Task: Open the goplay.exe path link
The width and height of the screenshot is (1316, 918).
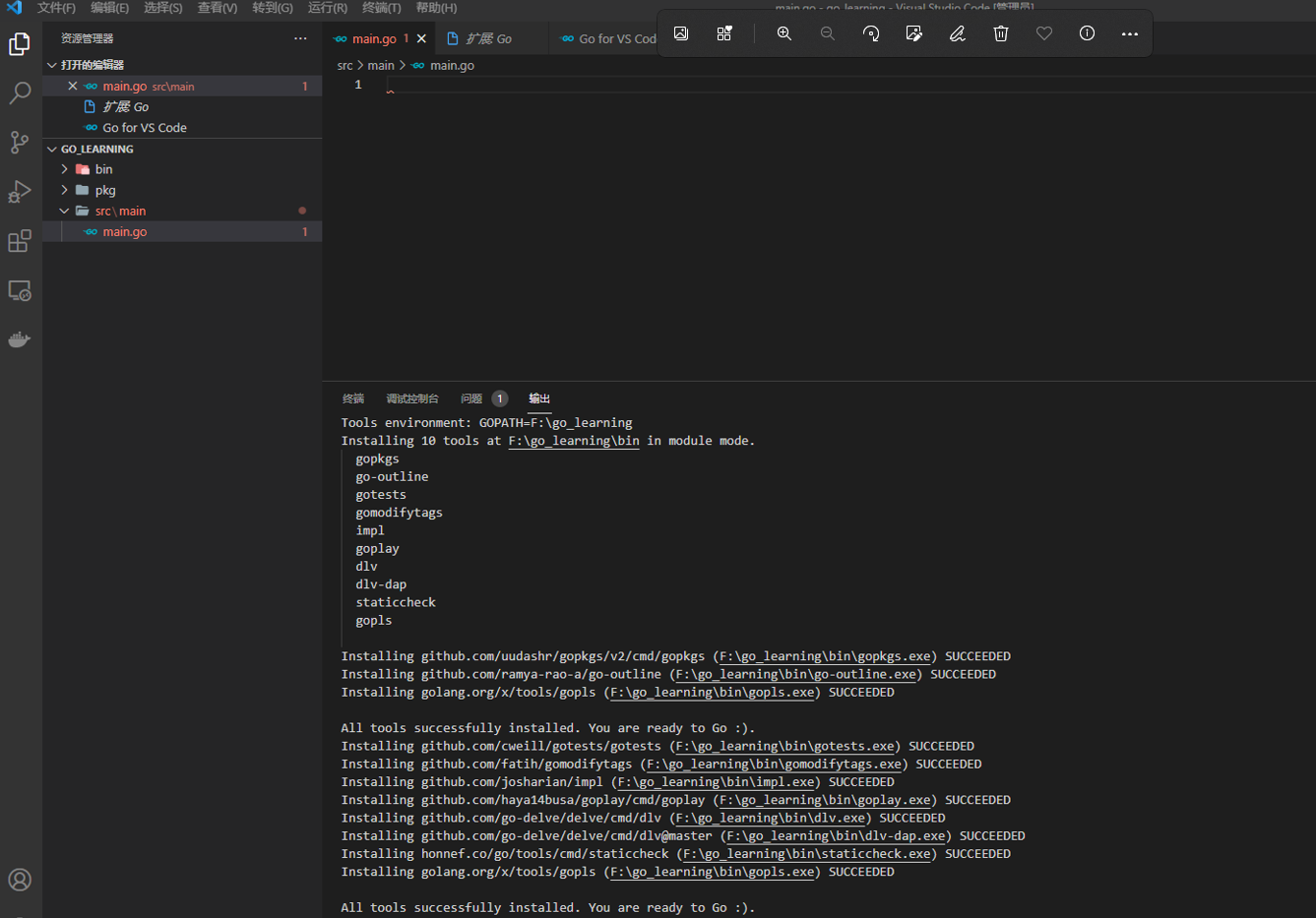Action: tap(825, 800)
